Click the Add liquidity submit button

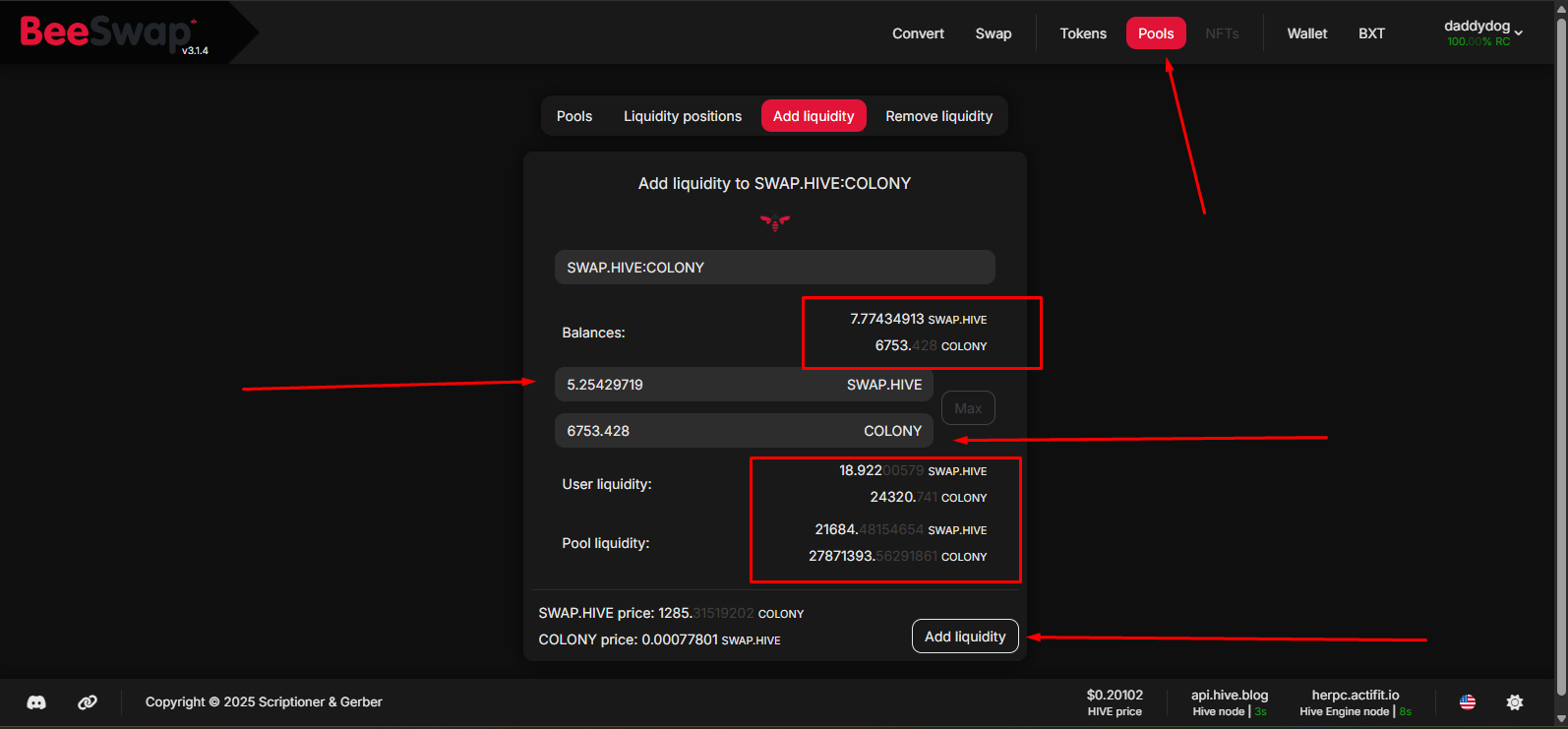coord(965,637)
